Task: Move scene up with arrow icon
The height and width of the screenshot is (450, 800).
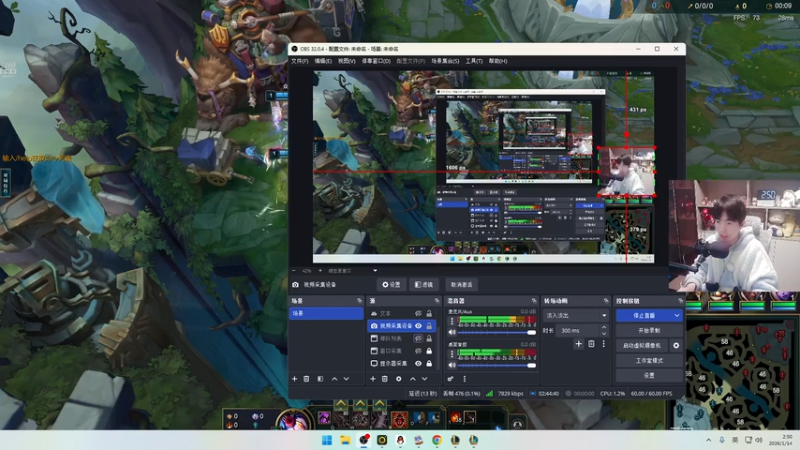Action: click(335, 379)
